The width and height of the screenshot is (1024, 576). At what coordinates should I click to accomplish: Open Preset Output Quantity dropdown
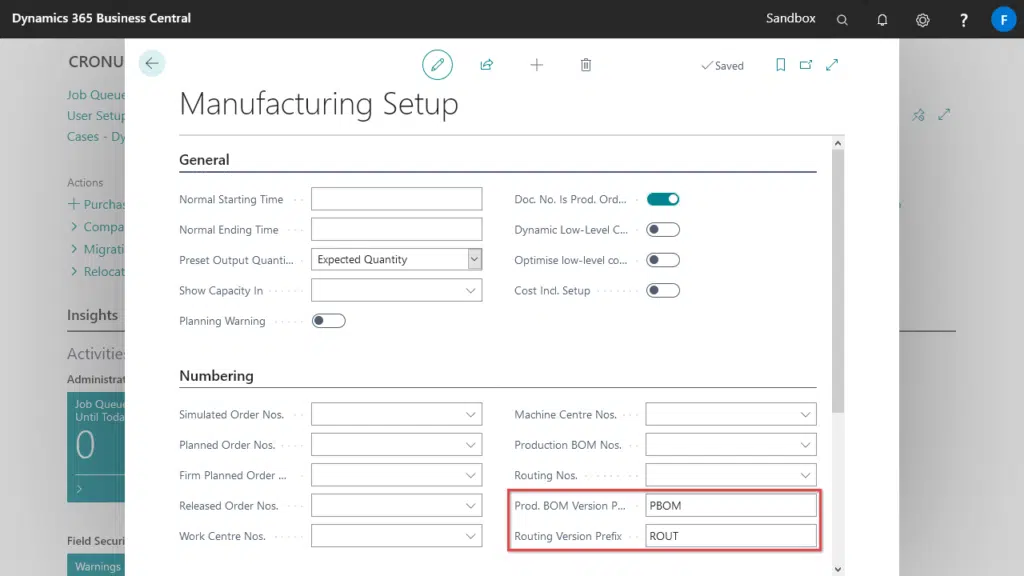474,260
